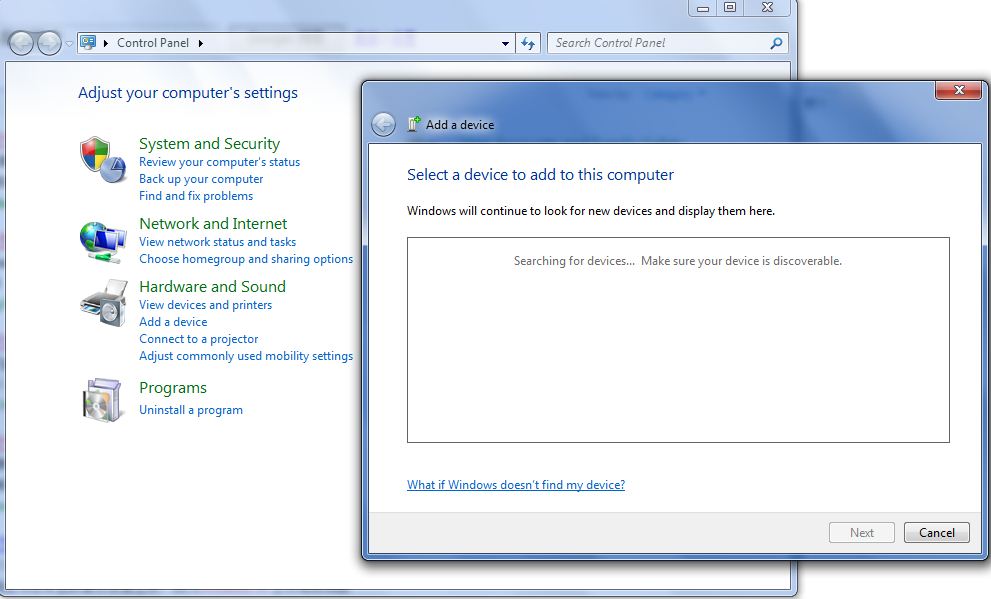Open Hardware and Sound category
The height and width of the screenshot is (599, 991).
[x=212, y=287]
